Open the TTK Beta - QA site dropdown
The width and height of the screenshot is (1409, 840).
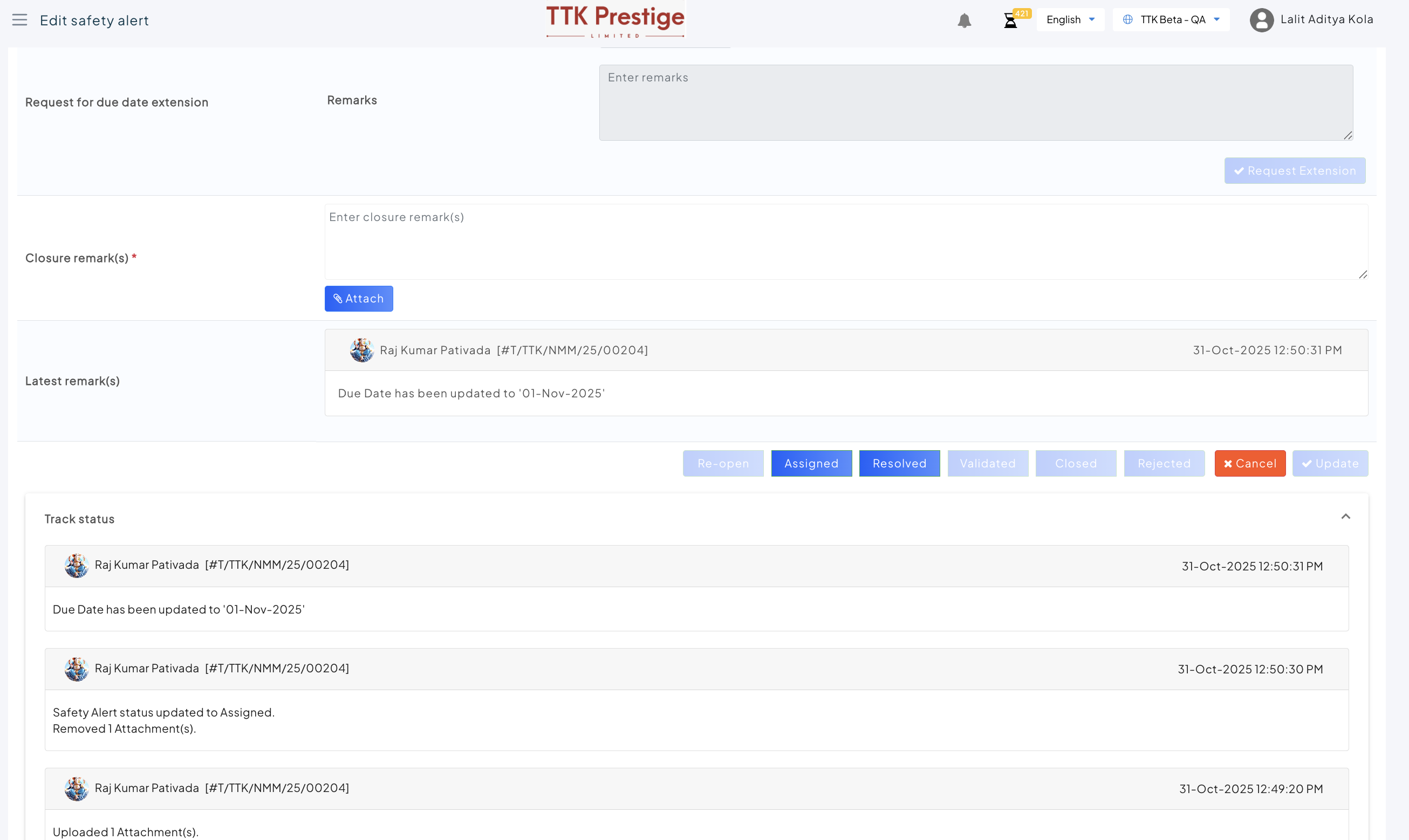1171,20
